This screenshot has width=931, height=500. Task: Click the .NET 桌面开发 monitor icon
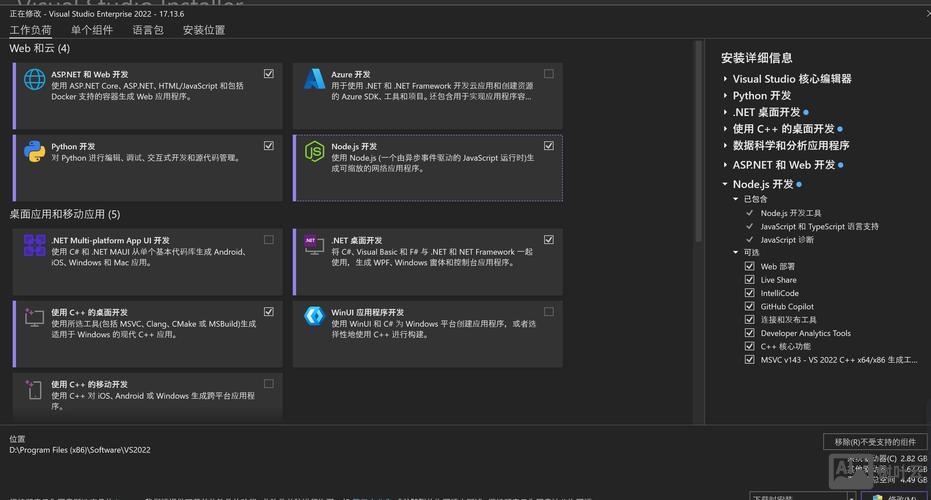coord(314,245)
